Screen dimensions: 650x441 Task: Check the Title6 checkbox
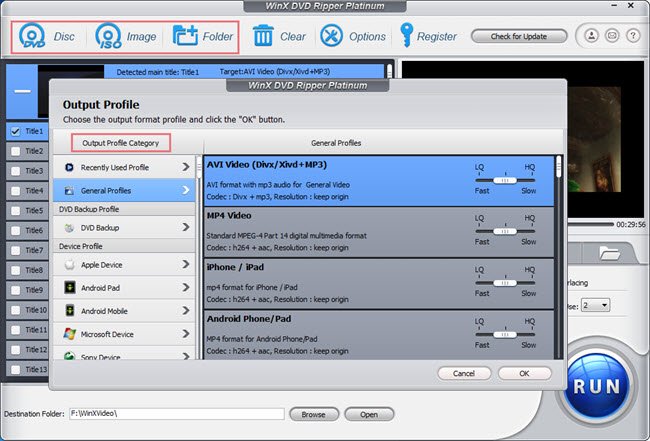point(15,231)
